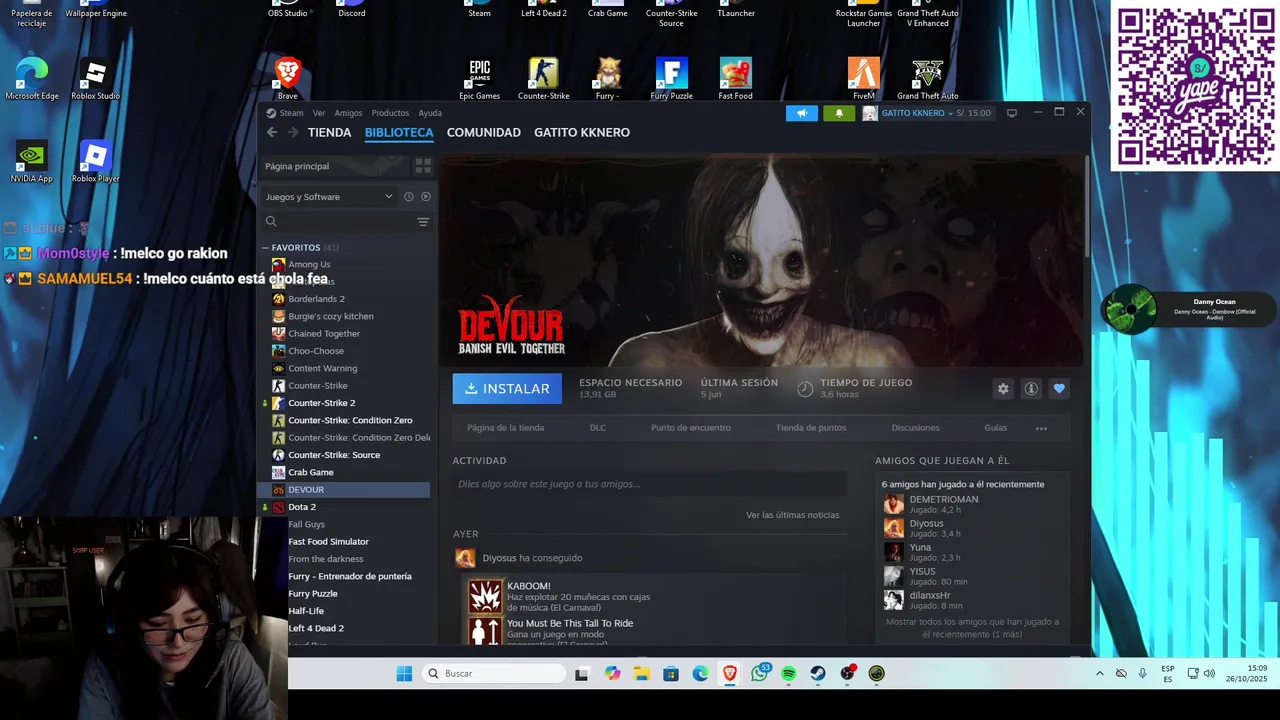This screenshot has width=1280, height=720.
Task: Click the recent activity clock icon
Action: pyautogui.click(x=408, y=197)
